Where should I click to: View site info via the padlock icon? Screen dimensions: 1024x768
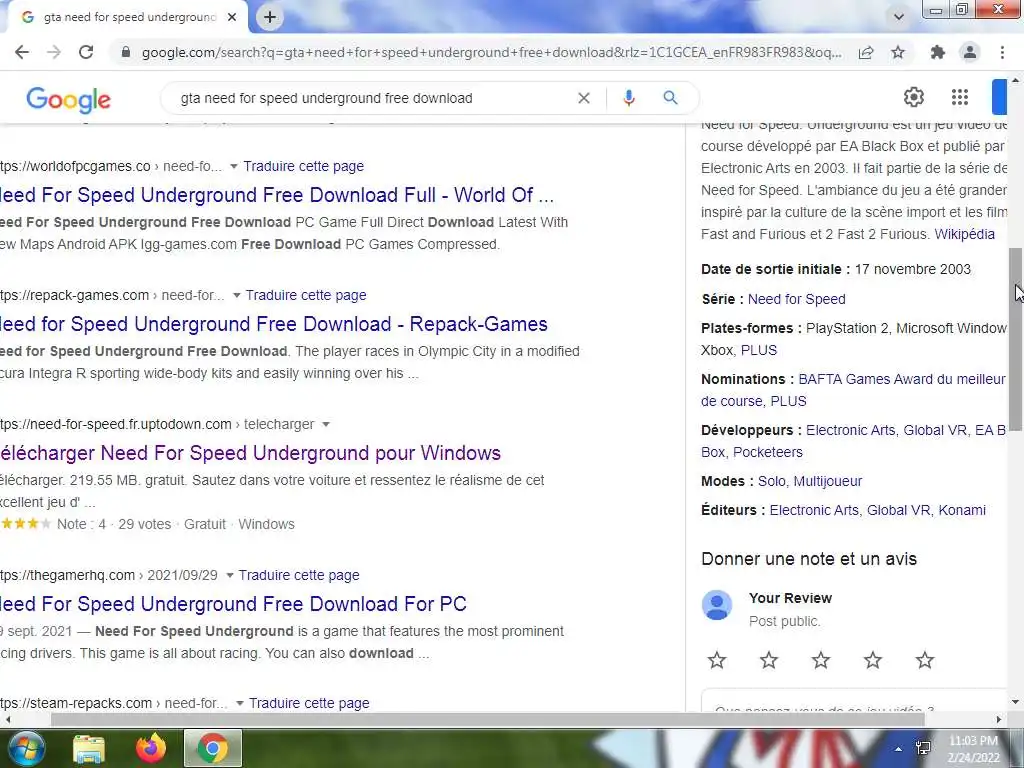click(x=126, y=52)
